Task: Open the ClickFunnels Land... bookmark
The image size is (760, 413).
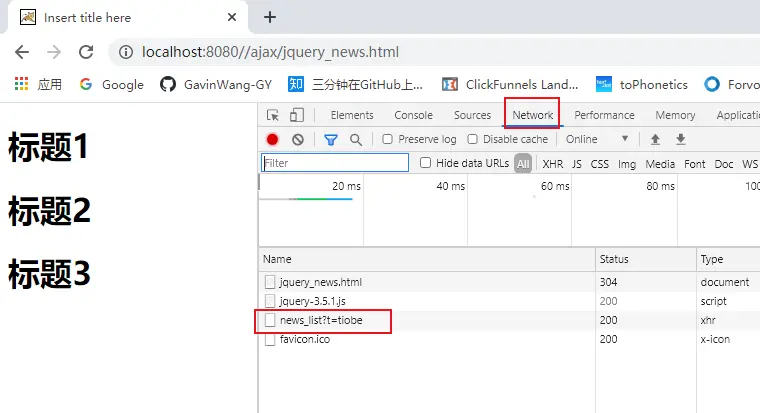Action: (x=510, y=84)
